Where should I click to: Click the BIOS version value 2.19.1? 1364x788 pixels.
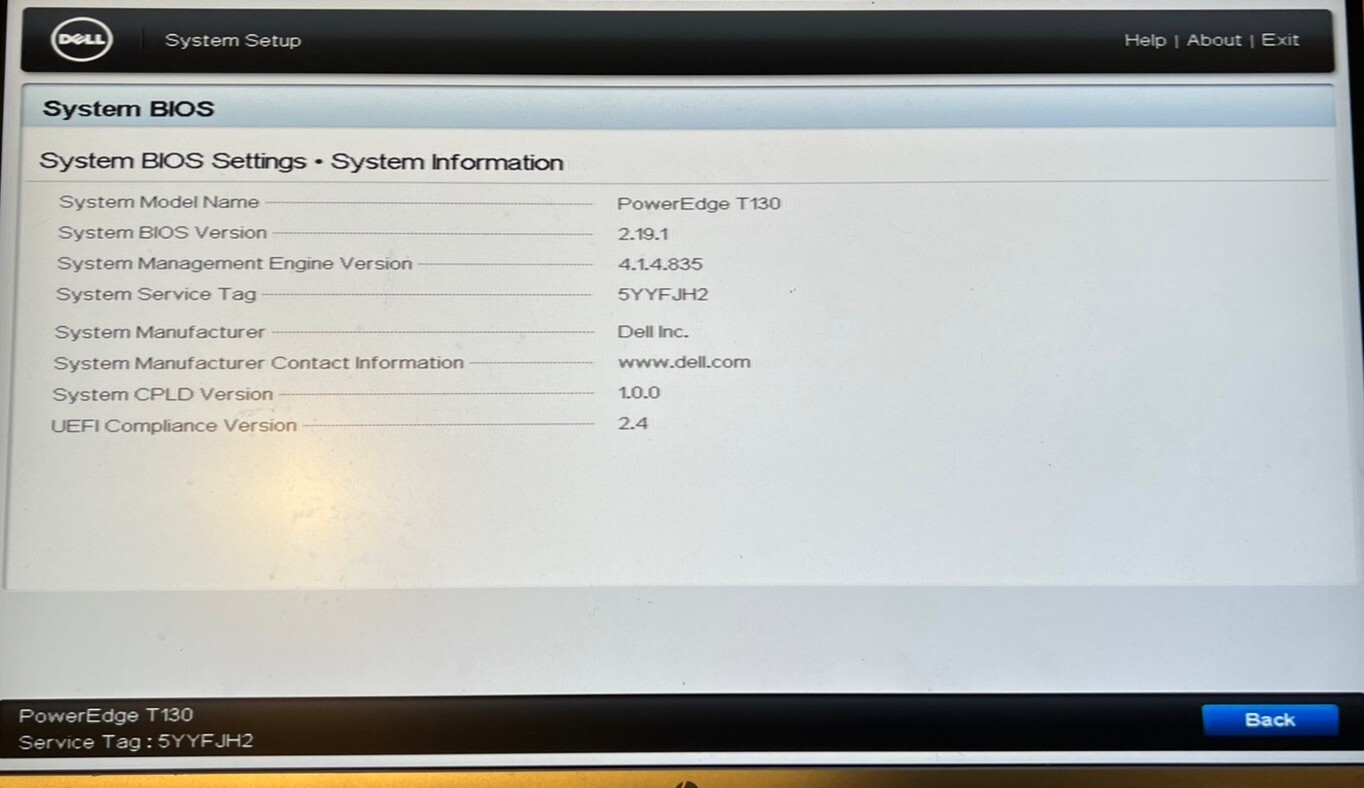(x=643, y=234)
